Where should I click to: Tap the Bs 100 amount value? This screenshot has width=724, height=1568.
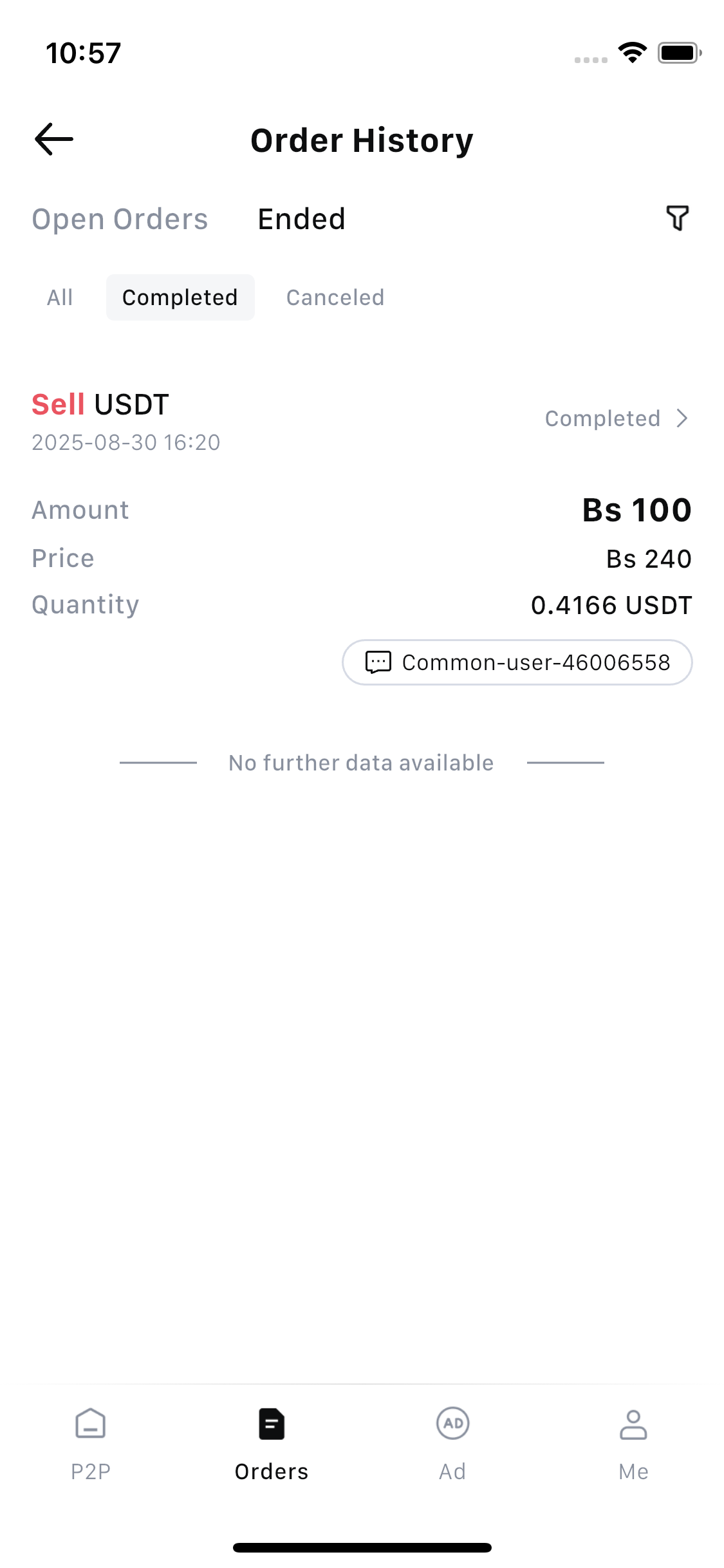point(636,510)
